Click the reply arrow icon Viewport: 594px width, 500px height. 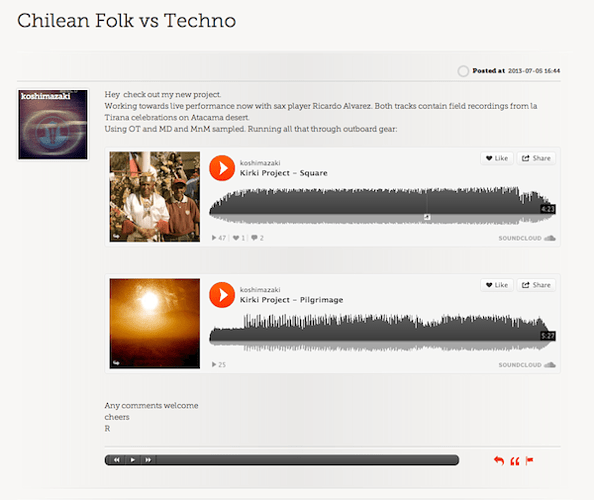[499, 461]
